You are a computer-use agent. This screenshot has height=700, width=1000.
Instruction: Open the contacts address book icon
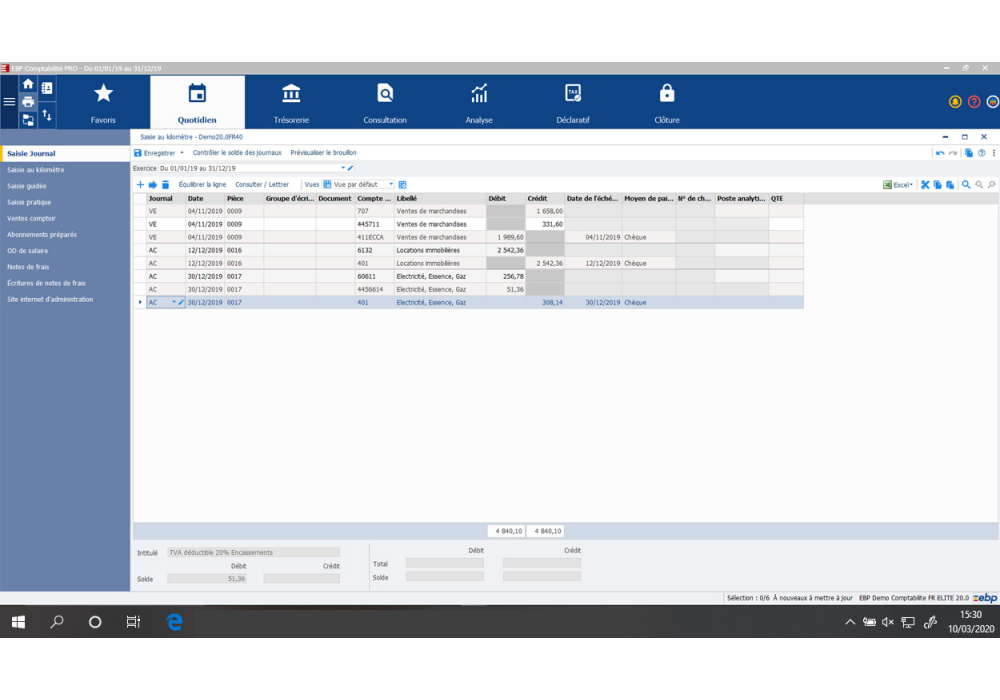coord(47,88)
